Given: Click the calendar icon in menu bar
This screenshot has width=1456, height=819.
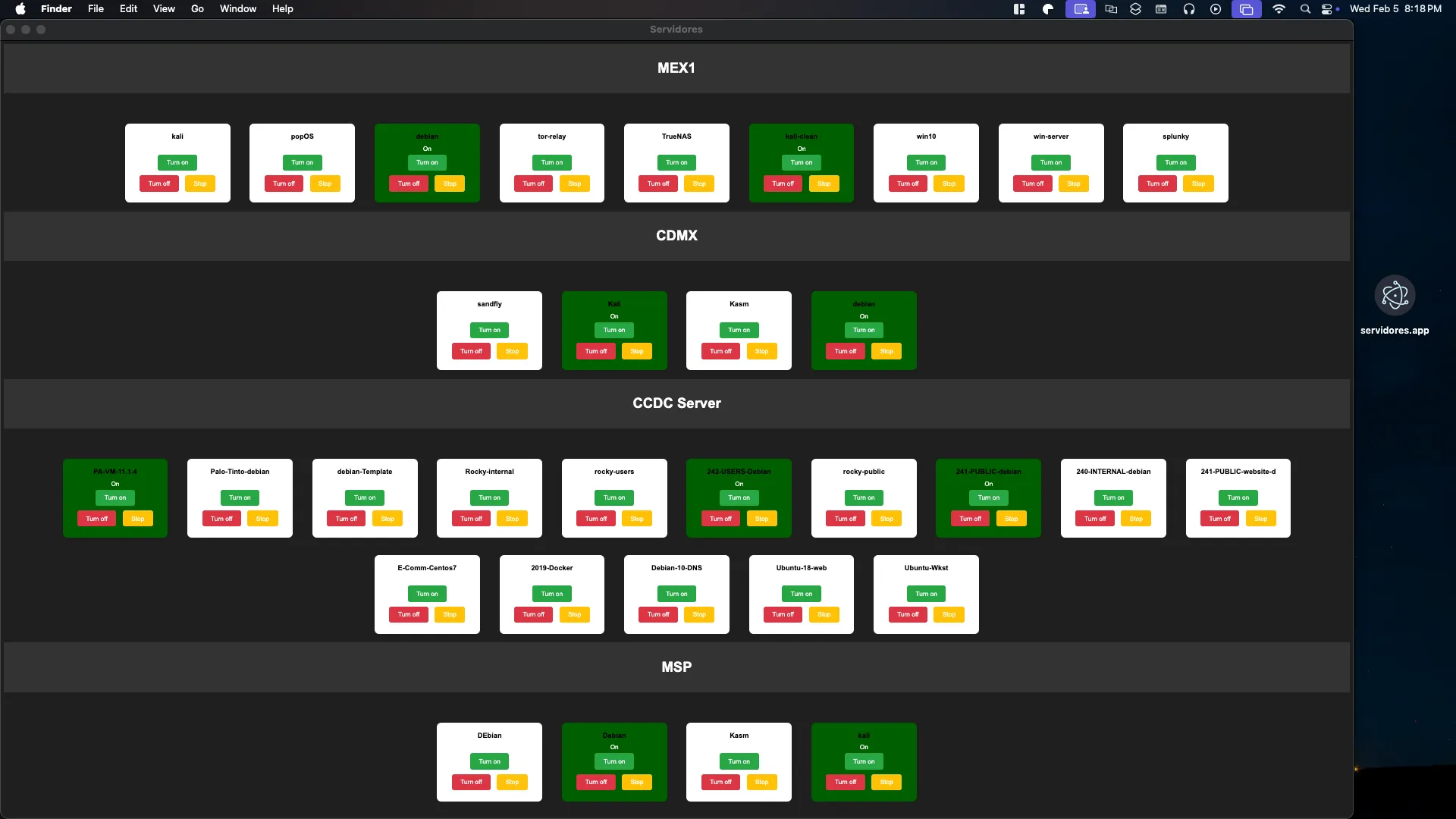Looking at the screenshot, I should point(1161,9).
